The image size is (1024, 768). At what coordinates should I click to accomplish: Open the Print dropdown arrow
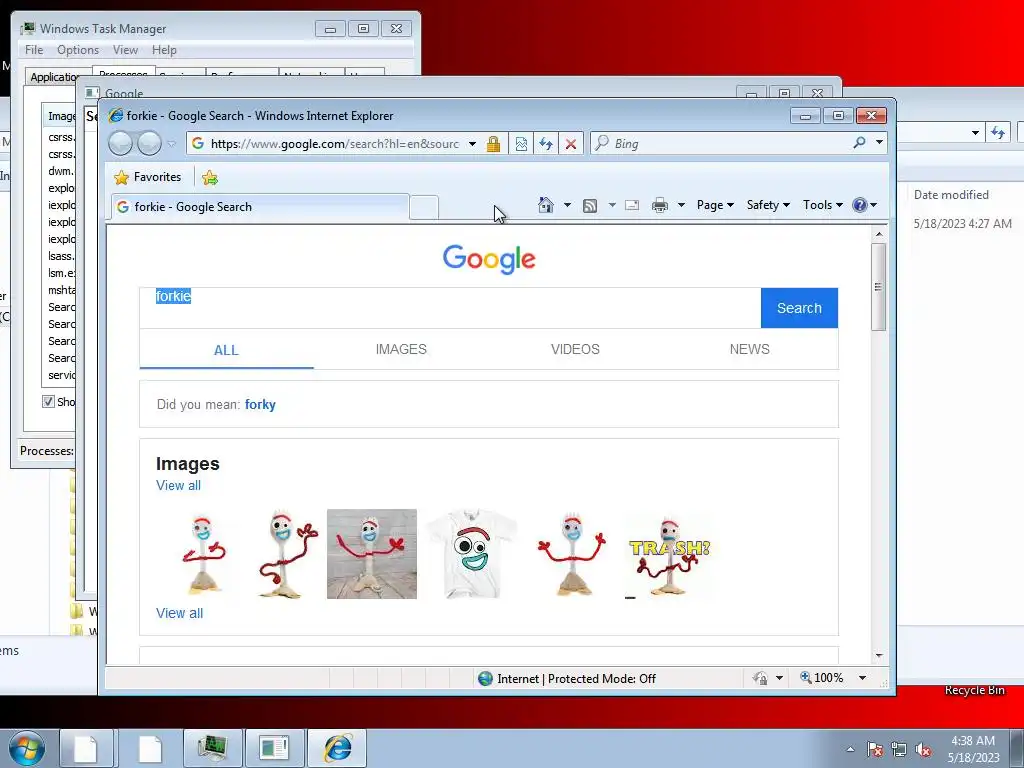pos(681,205)
